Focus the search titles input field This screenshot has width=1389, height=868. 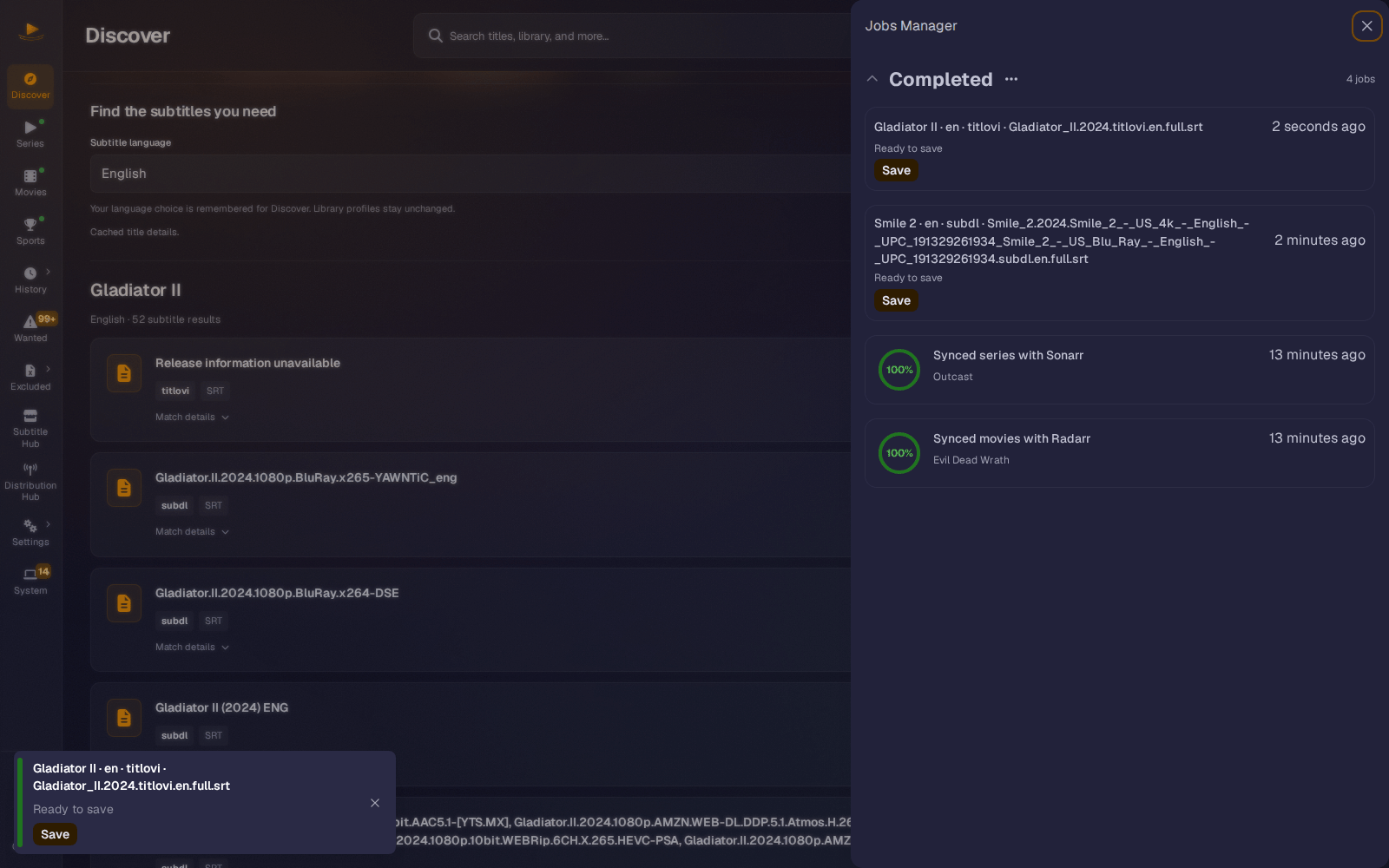(x=632, y=36)
